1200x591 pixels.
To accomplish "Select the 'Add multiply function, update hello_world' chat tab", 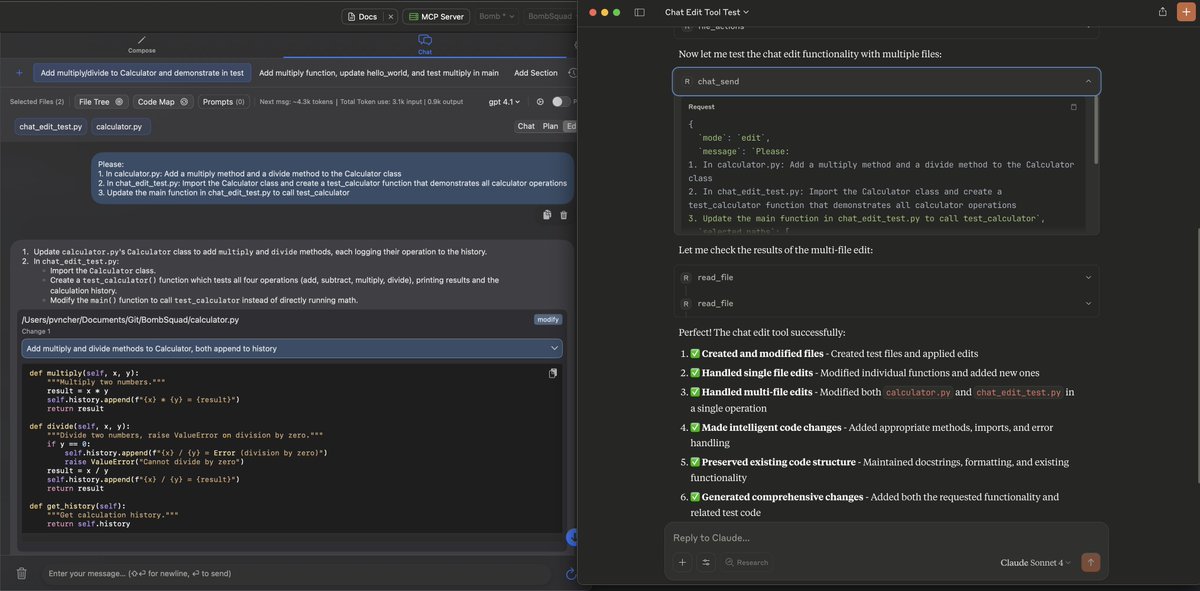I will point(379,73).
